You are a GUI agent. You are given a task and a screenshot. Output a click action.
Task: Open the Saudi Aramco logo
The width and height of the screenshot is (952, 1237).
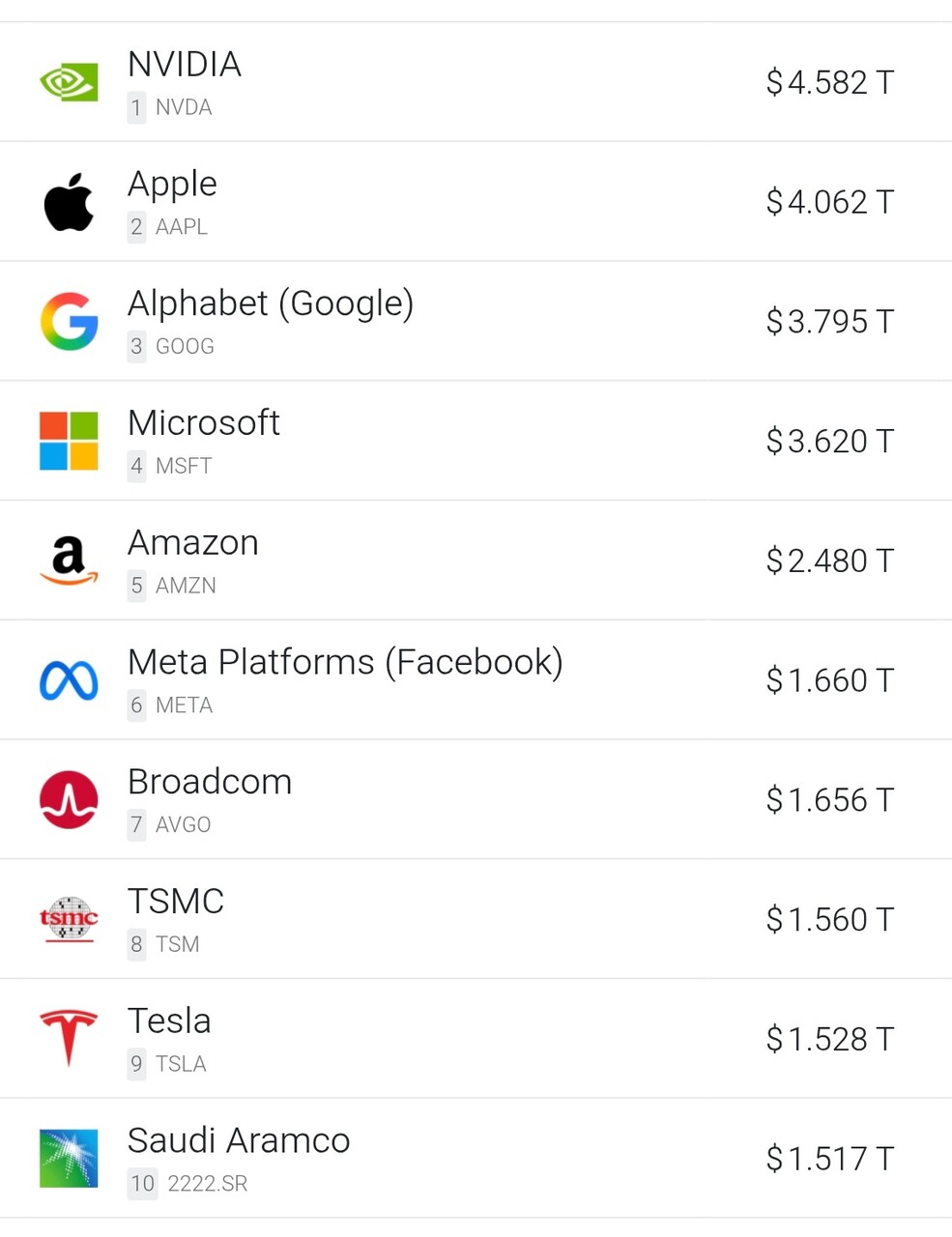[x=69, y=1158]
